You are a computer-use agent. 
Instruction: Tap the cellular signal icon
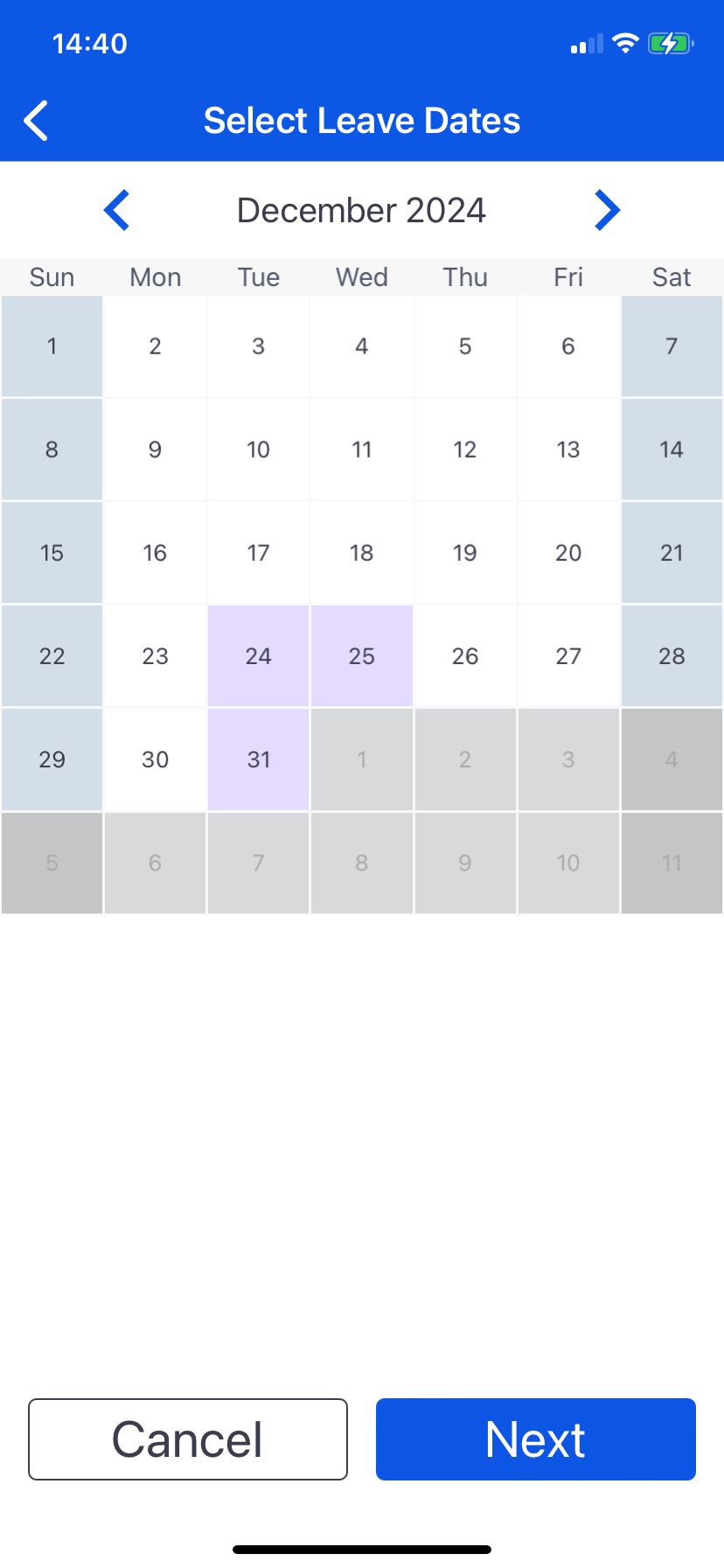tap(587, 44)
